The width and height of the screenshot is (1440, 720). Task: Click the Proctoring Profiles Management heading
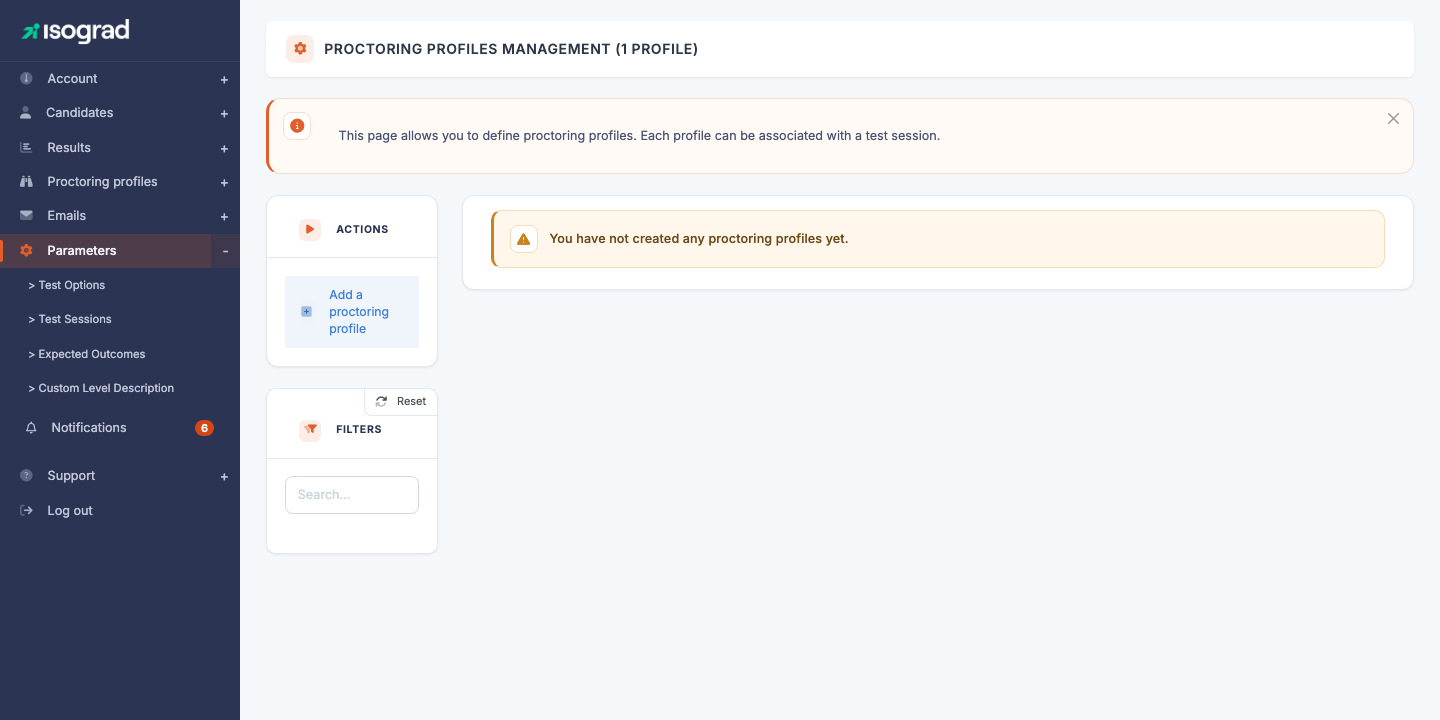pos(511,49)
